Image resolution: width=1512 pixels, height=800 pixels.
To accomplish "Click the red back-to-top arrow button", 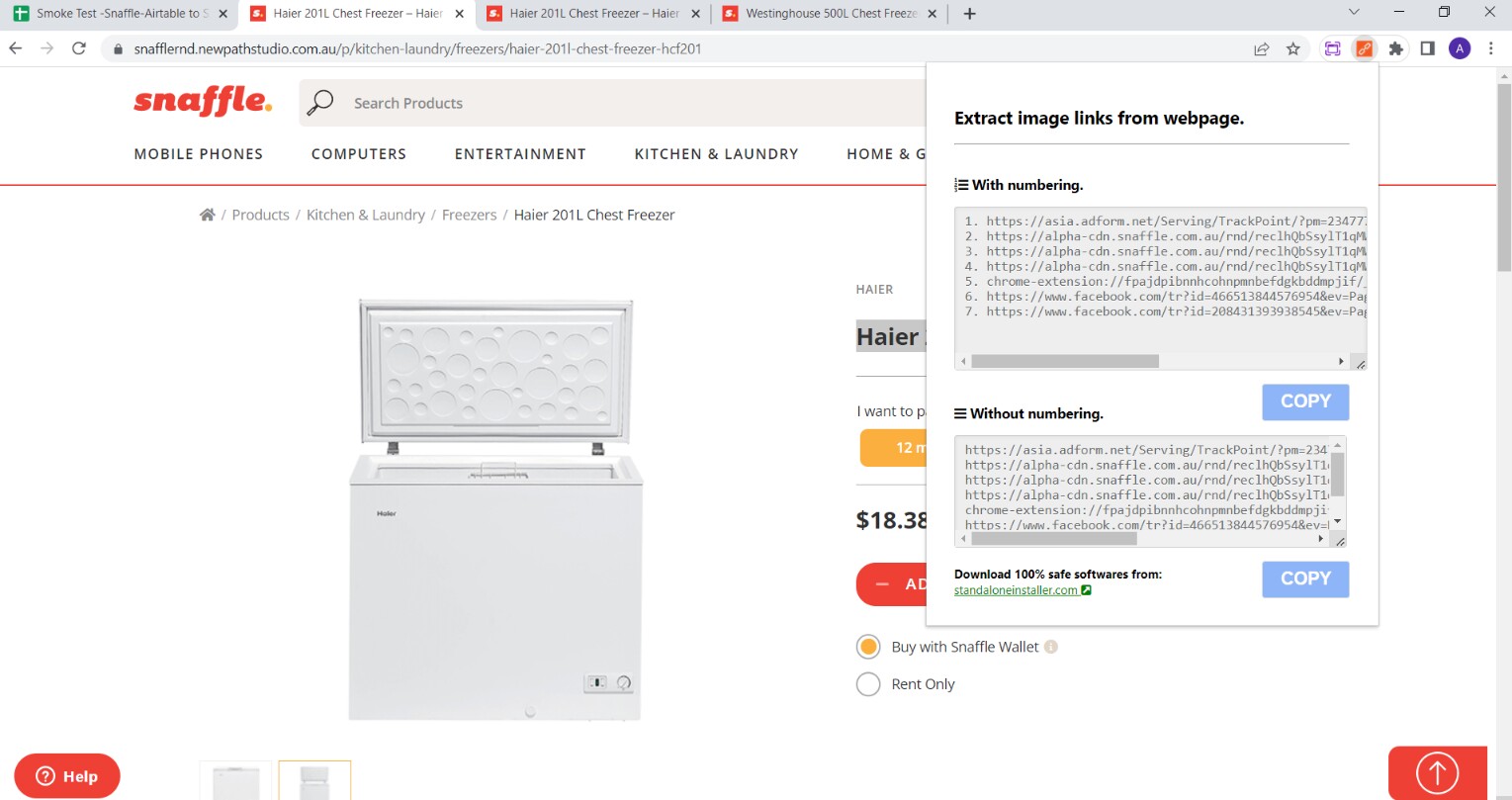I will pyautogui.click(x=1437, y=772).
